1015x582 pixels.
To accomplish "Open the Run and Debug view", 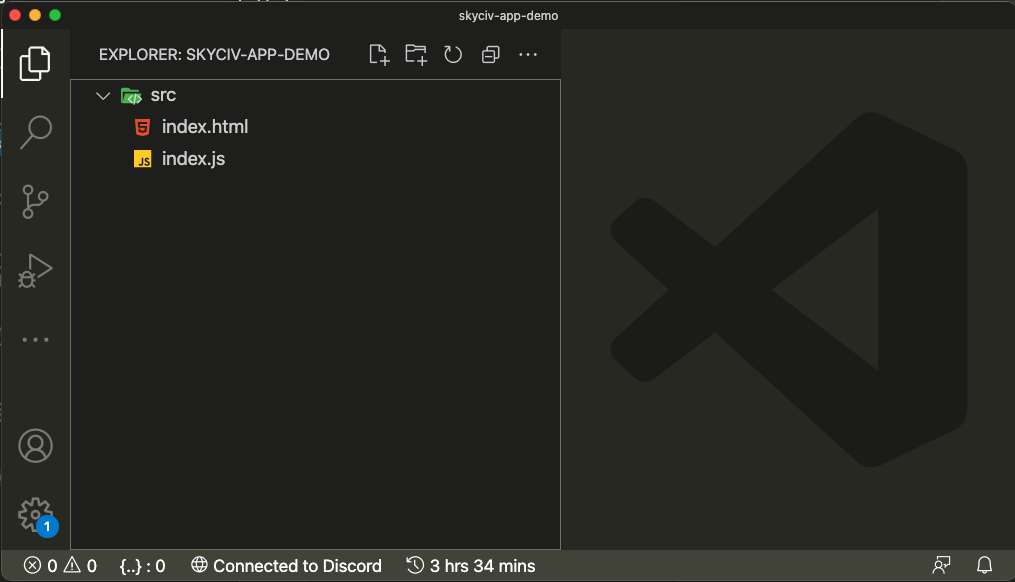I will [x=35, y=270].
